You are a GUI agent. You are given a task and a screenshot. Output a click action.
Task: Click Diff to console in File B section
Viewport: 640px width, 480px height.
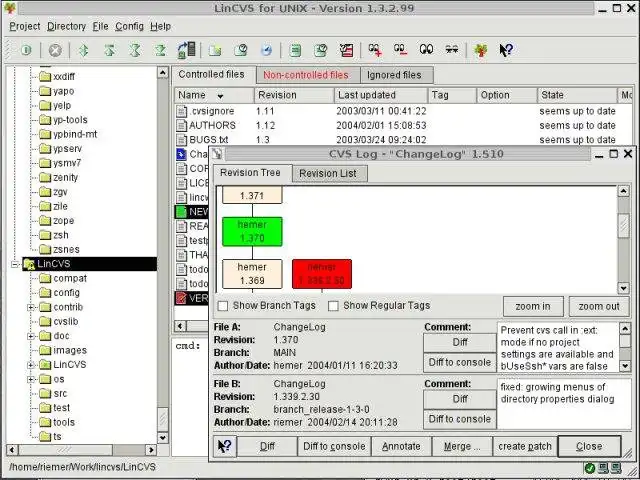[460, 419]
